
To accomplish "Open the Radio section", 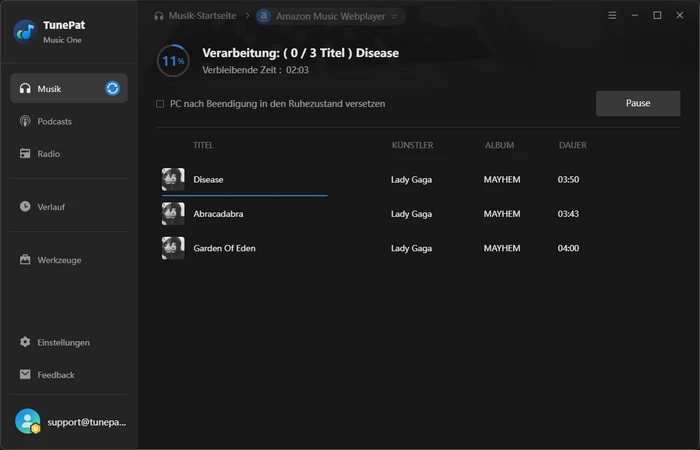I will point(69,154).
